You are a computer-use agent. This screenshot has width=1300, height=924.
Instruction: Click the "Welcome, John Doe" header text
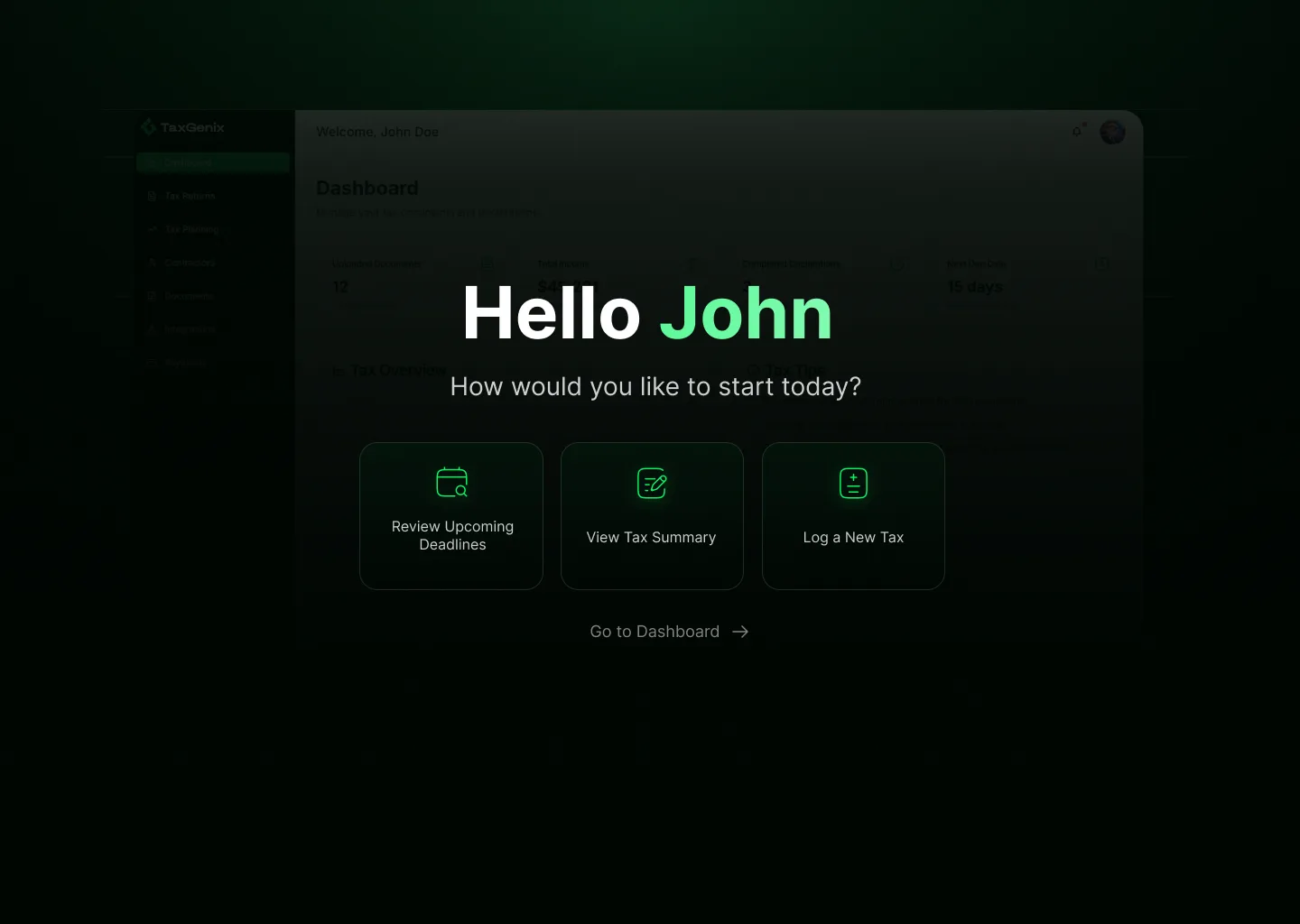pos(377,132)
